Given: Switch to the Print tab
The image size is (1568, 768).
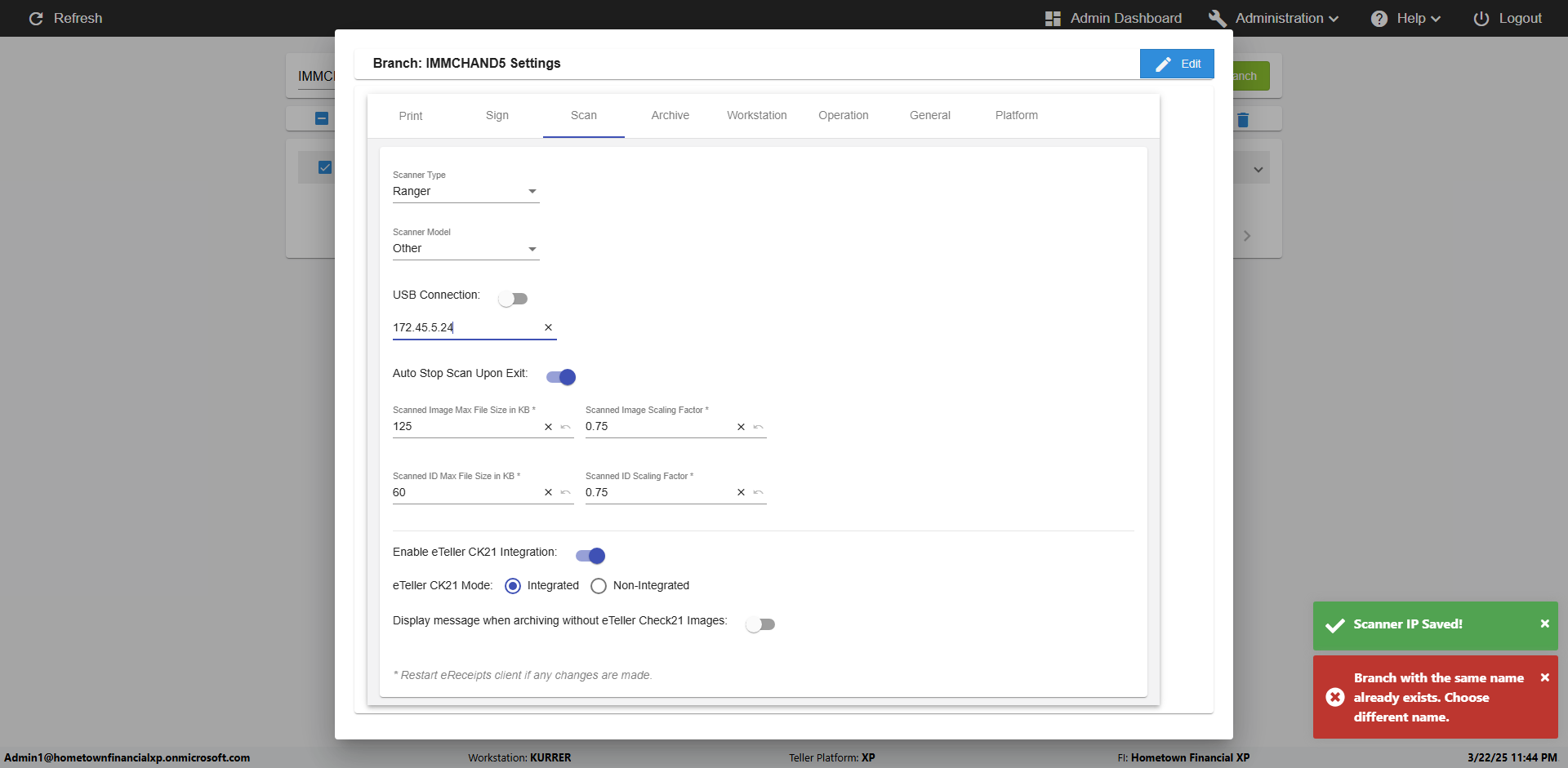Looking at the screenshot, I should 411,116.
